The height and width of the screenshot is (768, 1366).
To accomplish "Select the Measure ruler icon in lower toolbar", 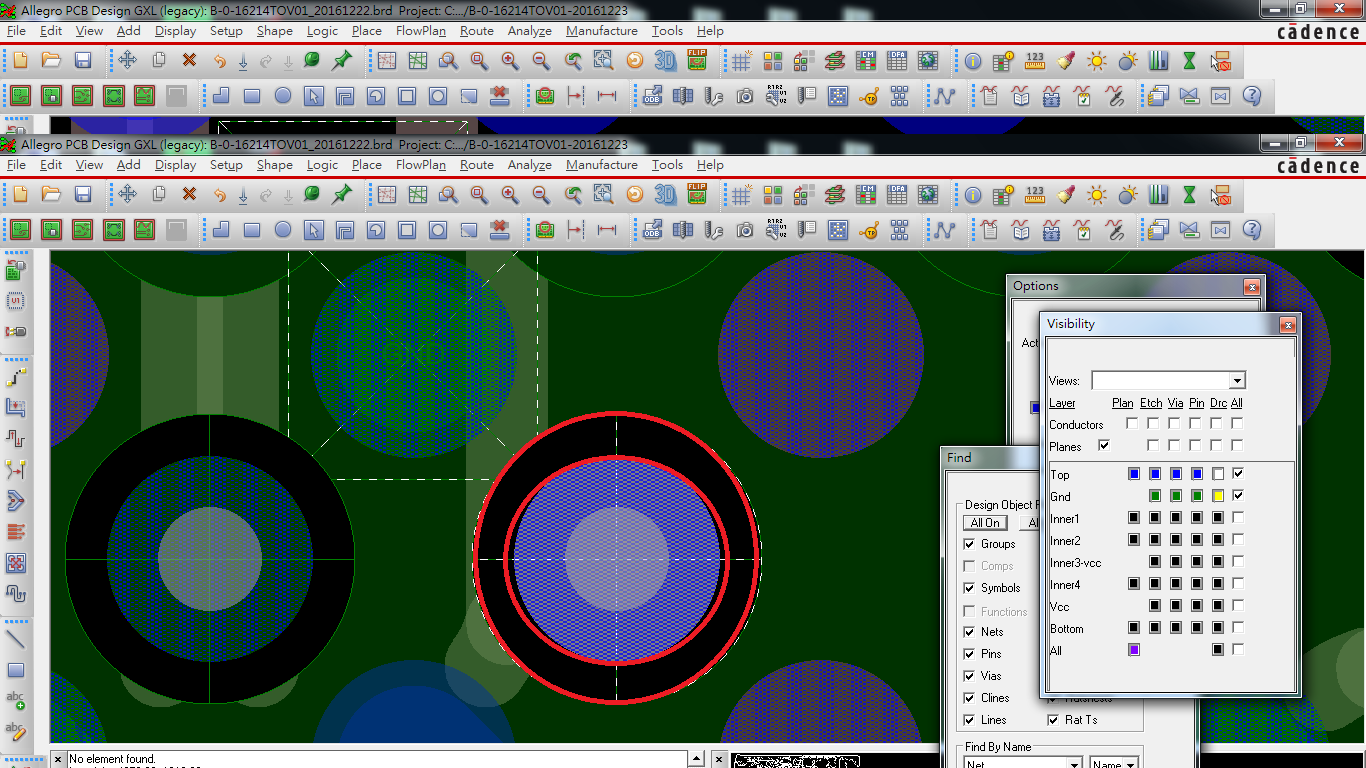I will tap(1035, 195).
